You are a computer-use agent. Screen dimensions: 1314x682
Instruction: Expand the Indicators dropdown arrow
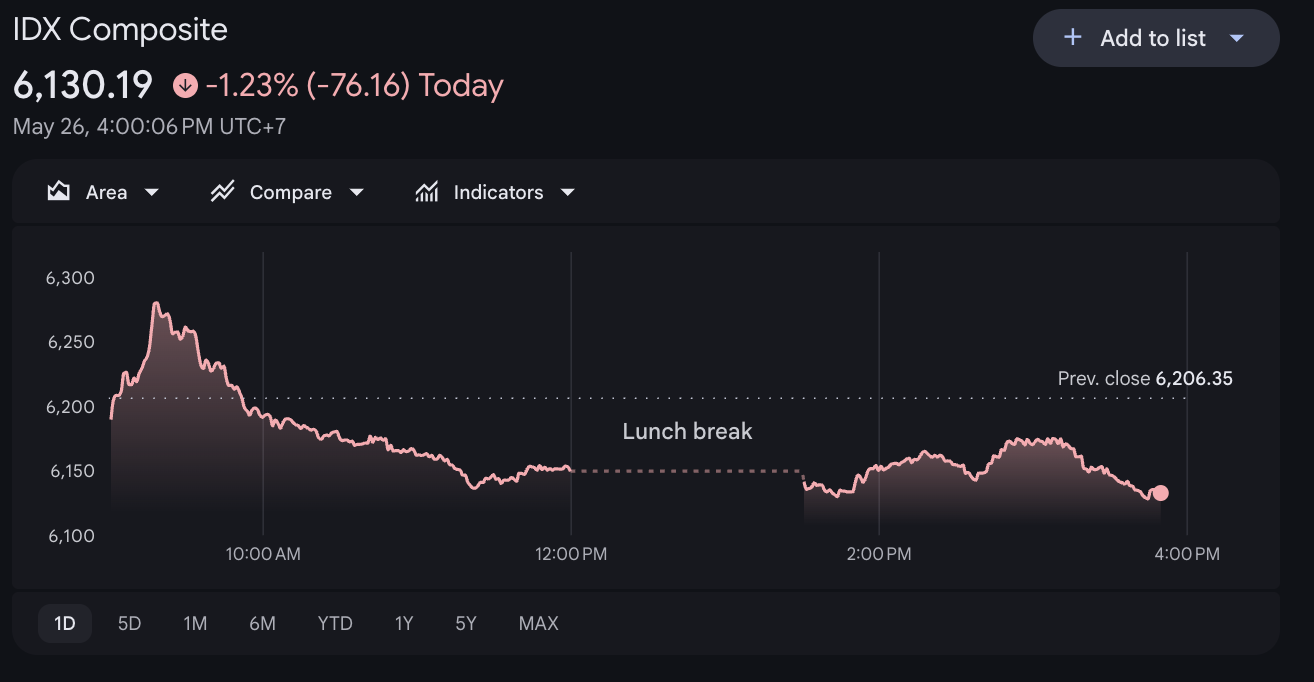click(x=568, y=192)
